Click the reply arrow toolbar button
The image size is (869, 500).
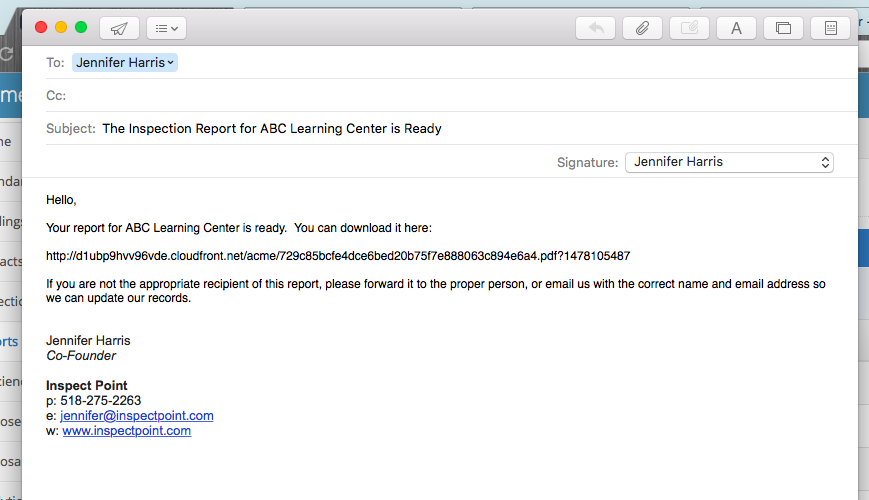click(596, 28)
